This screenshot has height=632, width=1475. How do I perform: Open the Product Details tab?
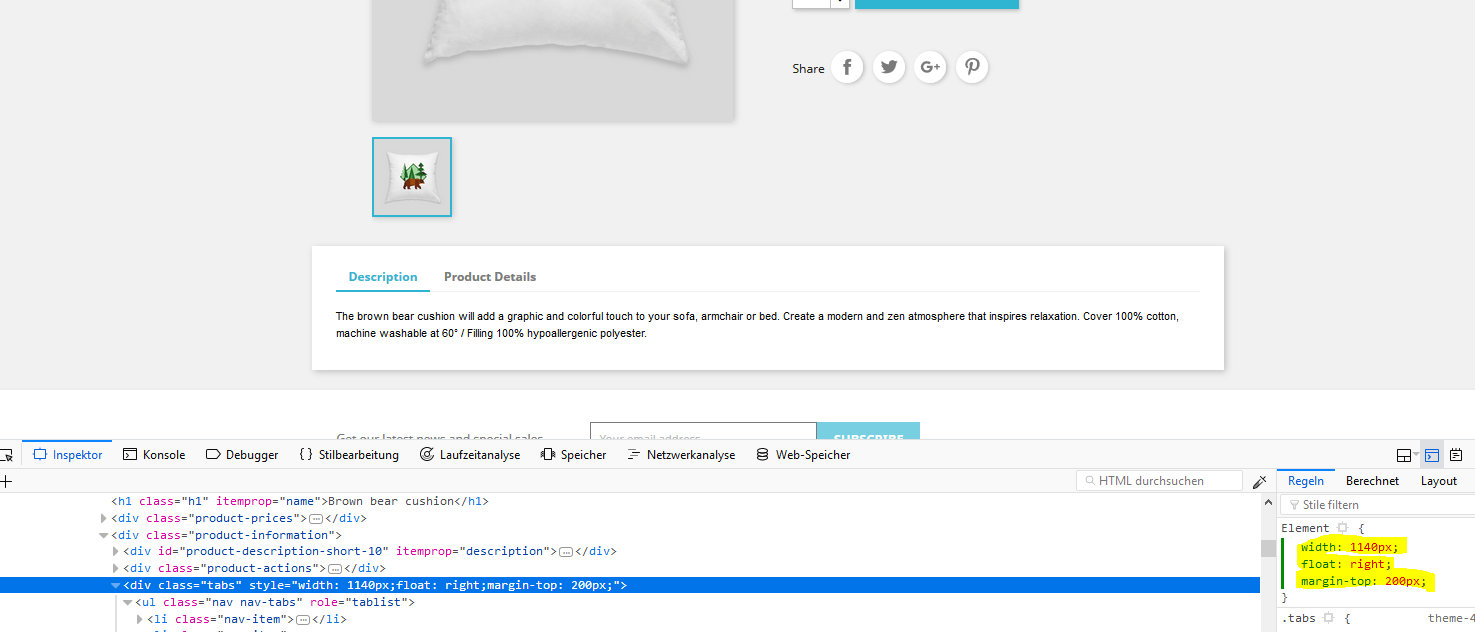pos(490,277)
